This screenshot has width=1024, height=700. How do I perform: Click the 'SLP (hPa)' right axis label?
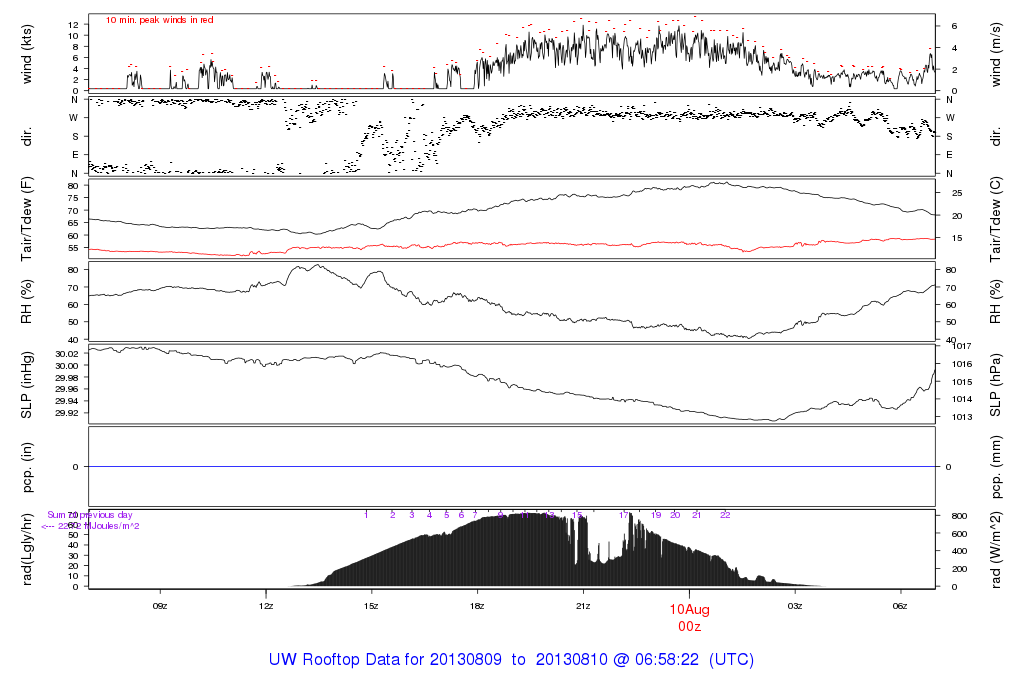996,384
